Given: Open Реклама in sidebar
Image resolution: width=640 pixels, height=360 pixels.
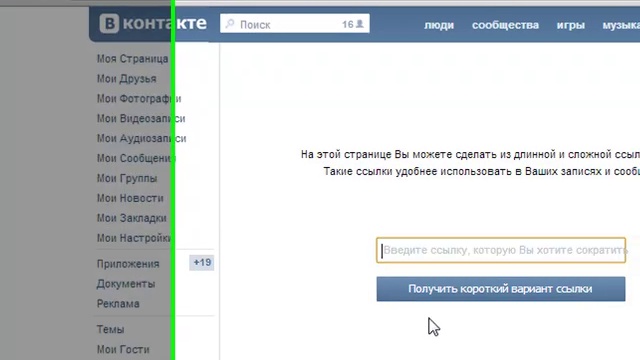Looking at the screenshot, I should coord(118,304).
